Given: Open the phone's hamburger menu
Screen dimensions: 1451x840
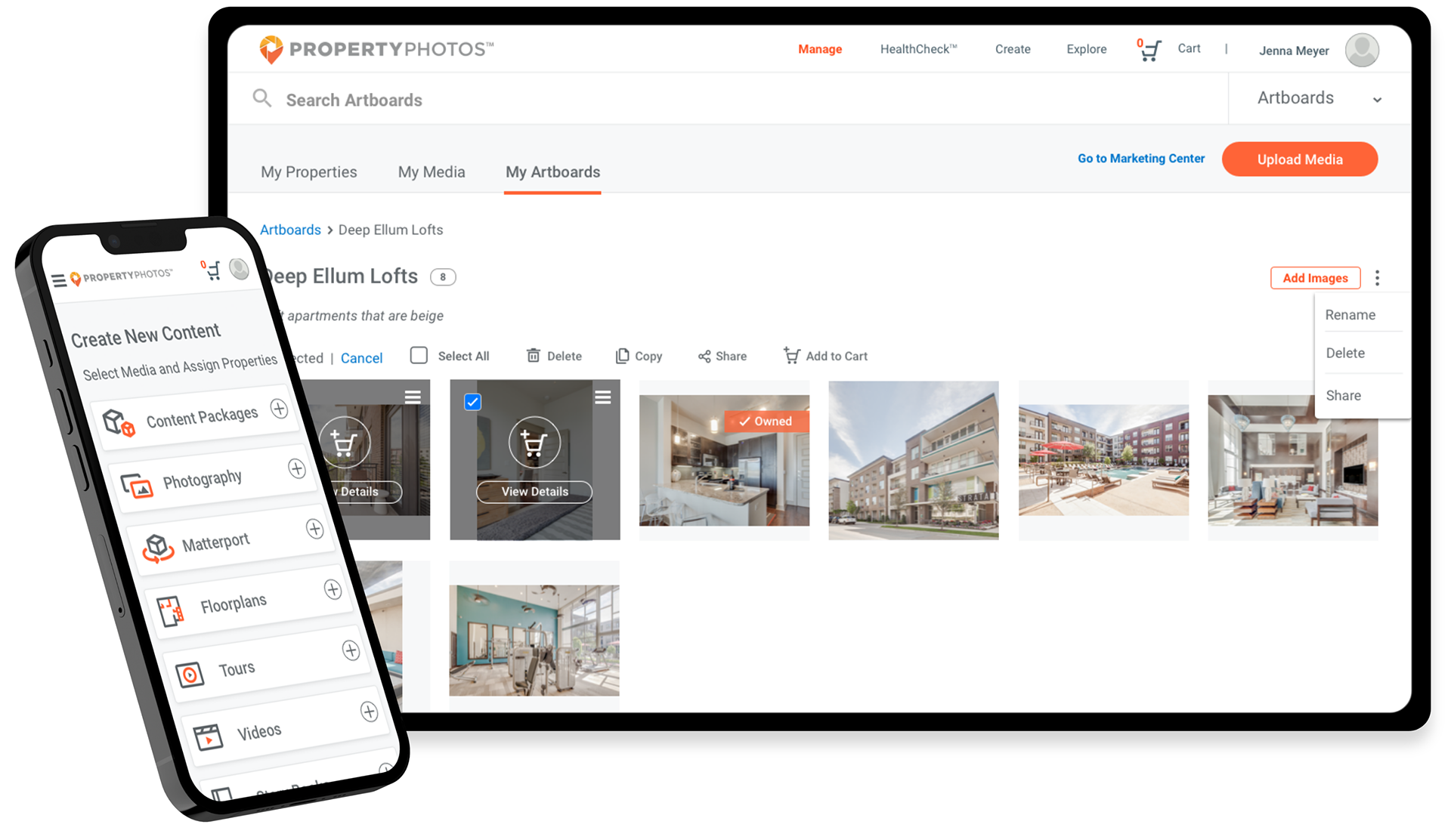Looking at the screenshot, I should pyautogui.click(x=58, y=281).
